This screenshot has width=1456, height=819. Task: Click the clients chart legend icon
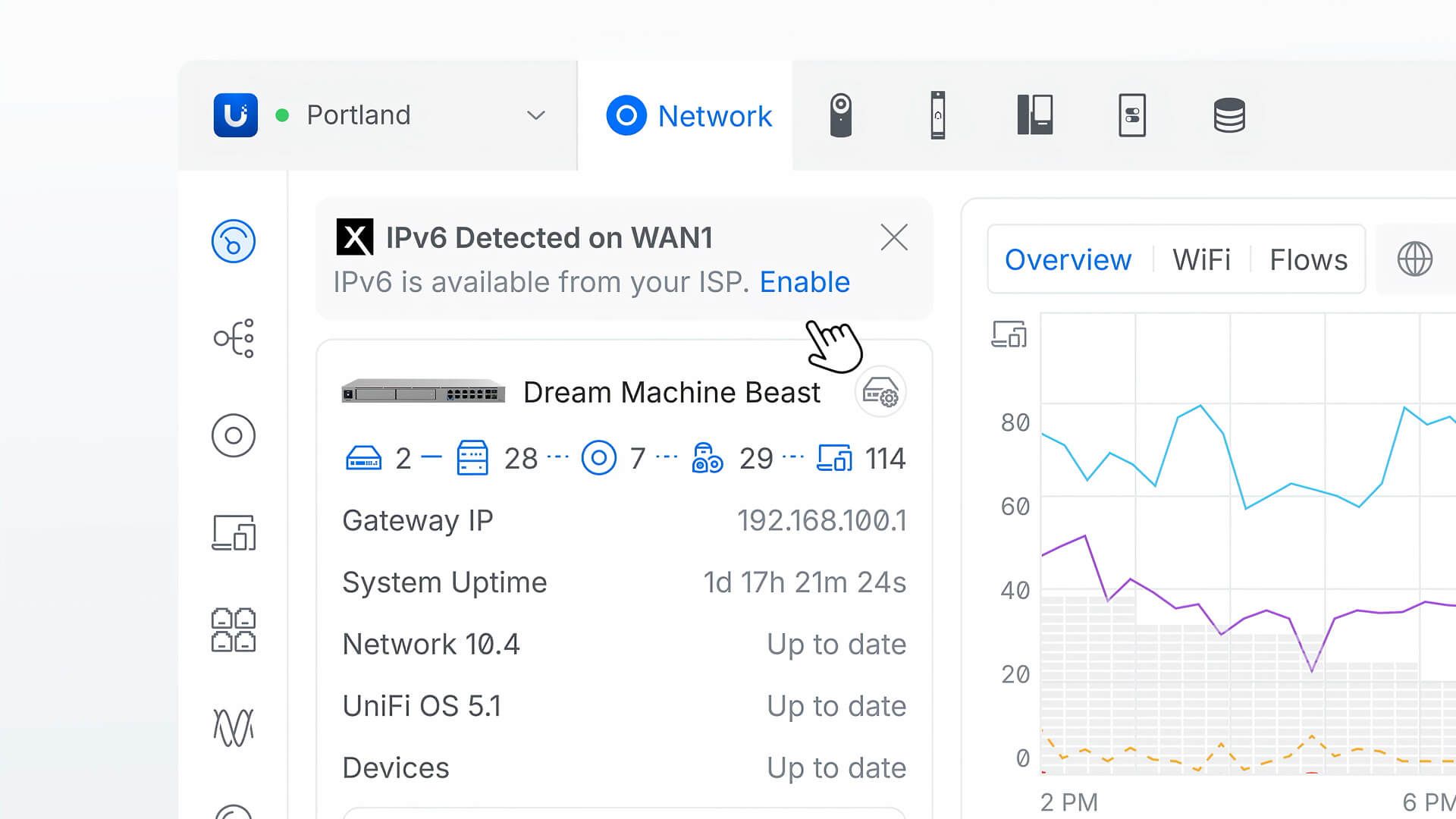[1009, 334]
